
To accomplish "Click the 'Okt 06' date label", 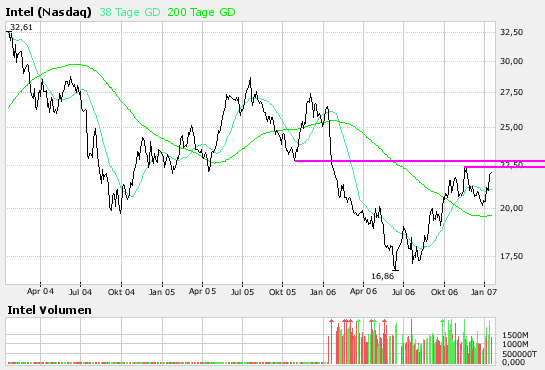I will pos(444,292).
